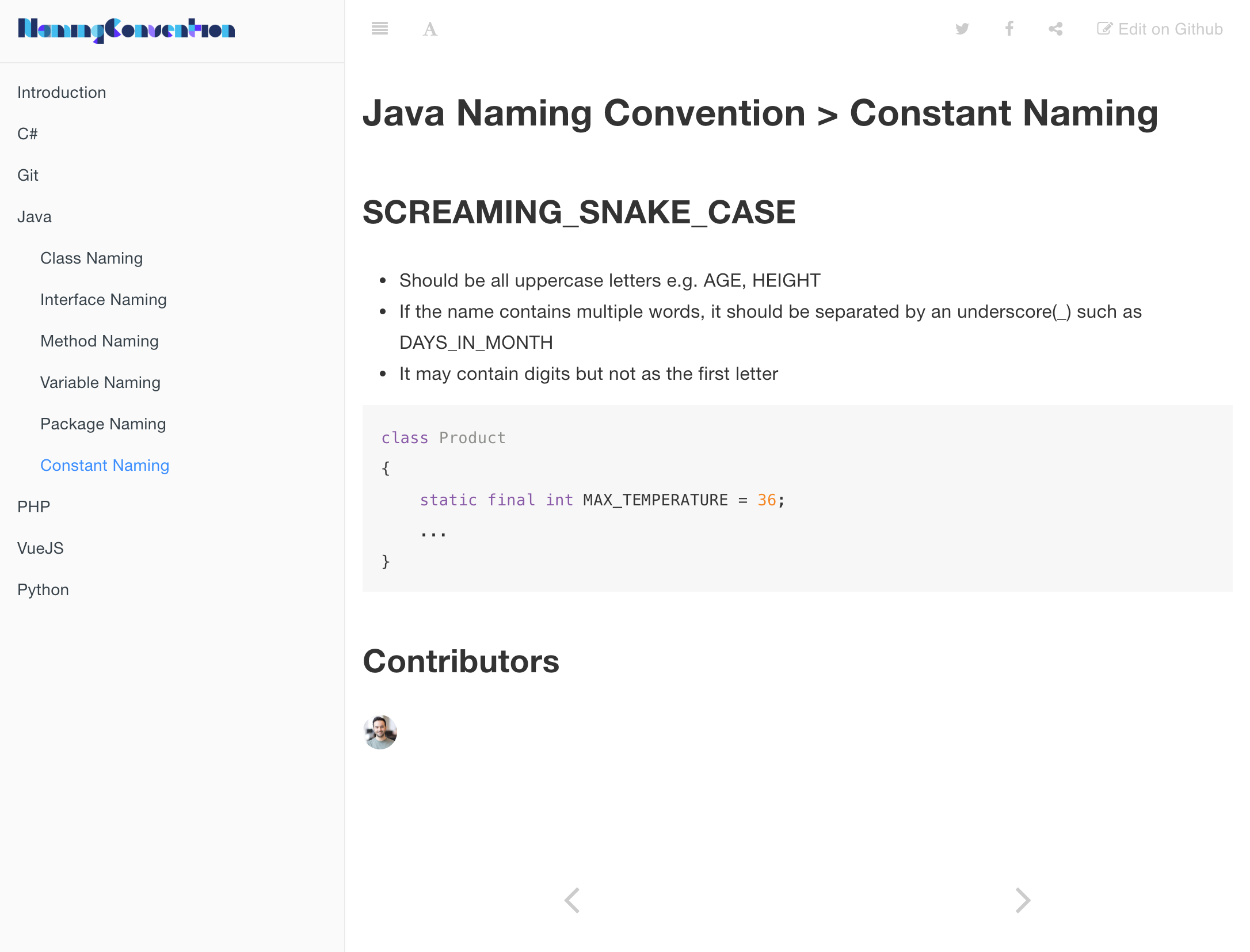Click the NamingConvention logo
The height and width of the screenshot is (952, 1250).
pos(127,29)
